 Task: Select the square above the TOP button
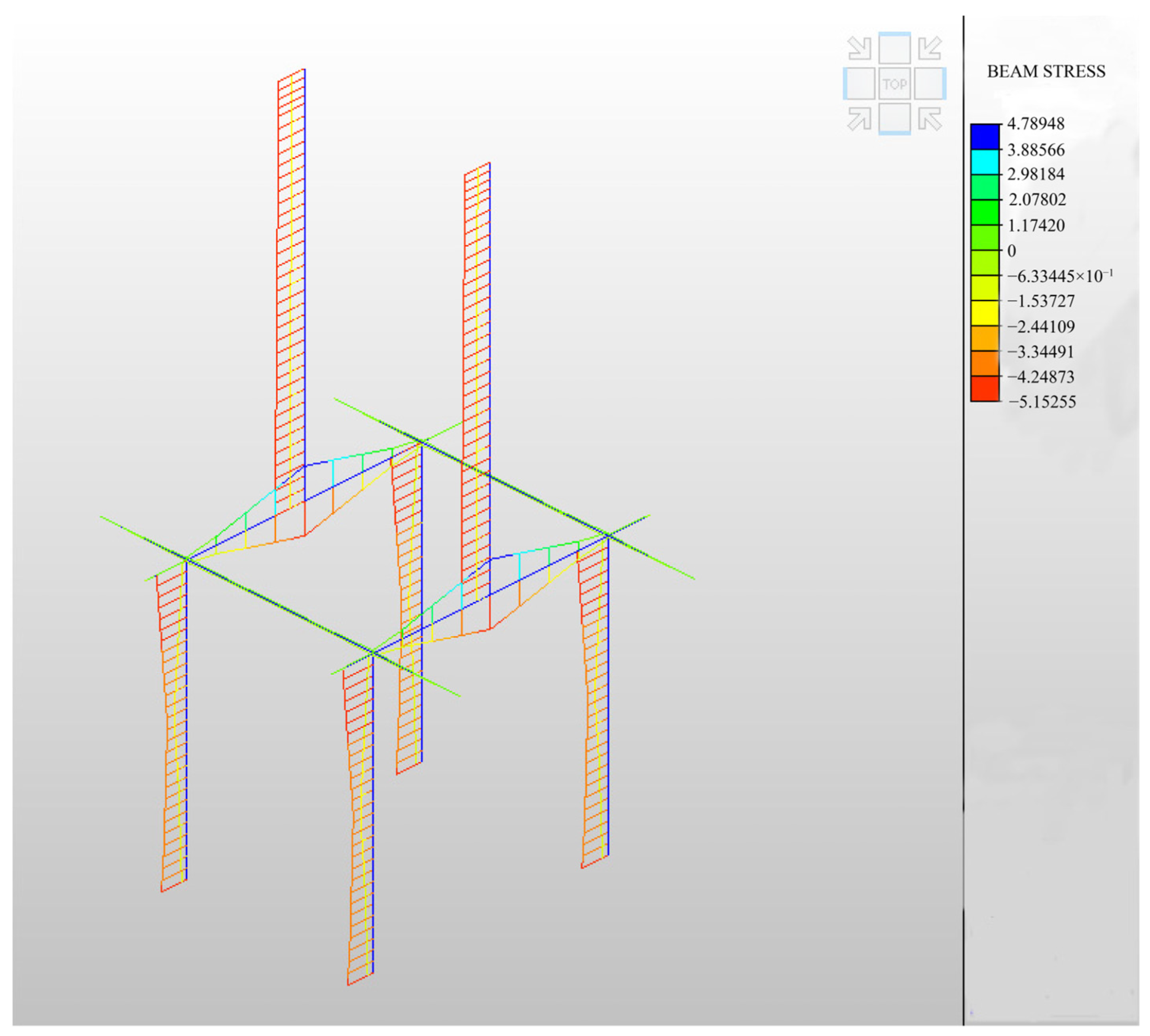894,48
